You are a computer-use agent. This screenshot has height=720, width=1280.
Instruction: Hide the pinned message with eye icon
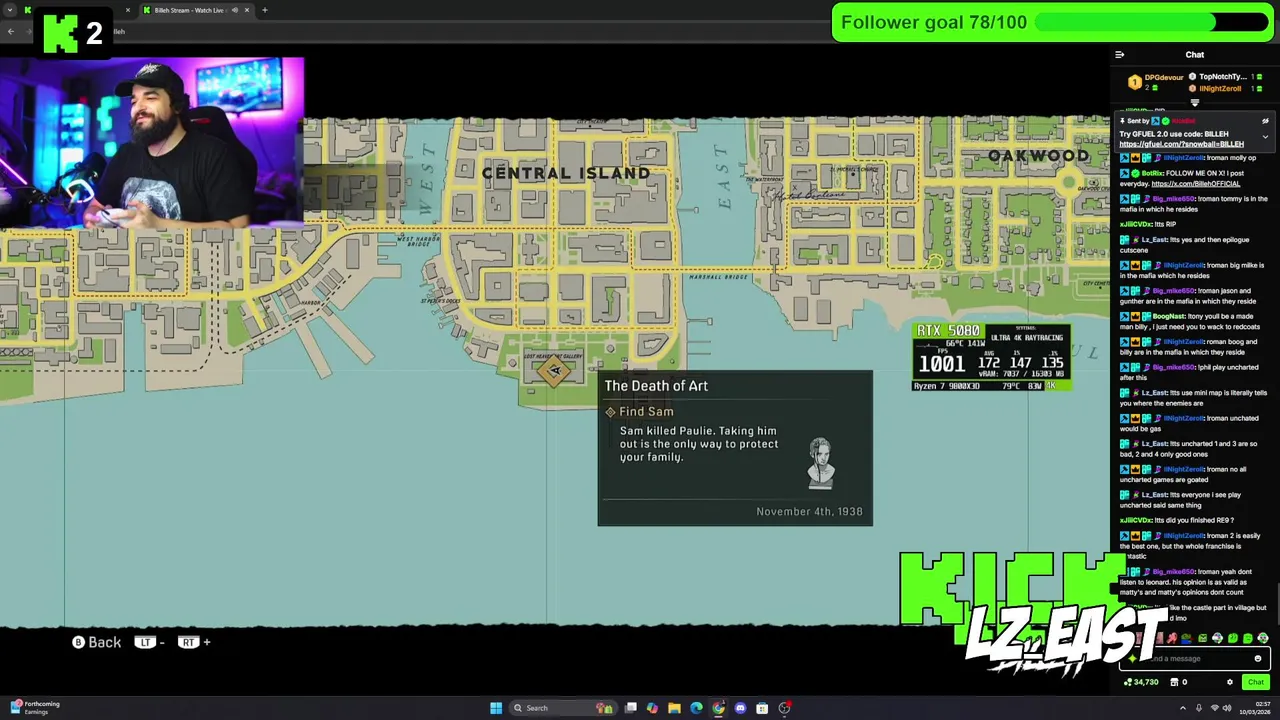pyautogui.click(x=1265, y=121)
